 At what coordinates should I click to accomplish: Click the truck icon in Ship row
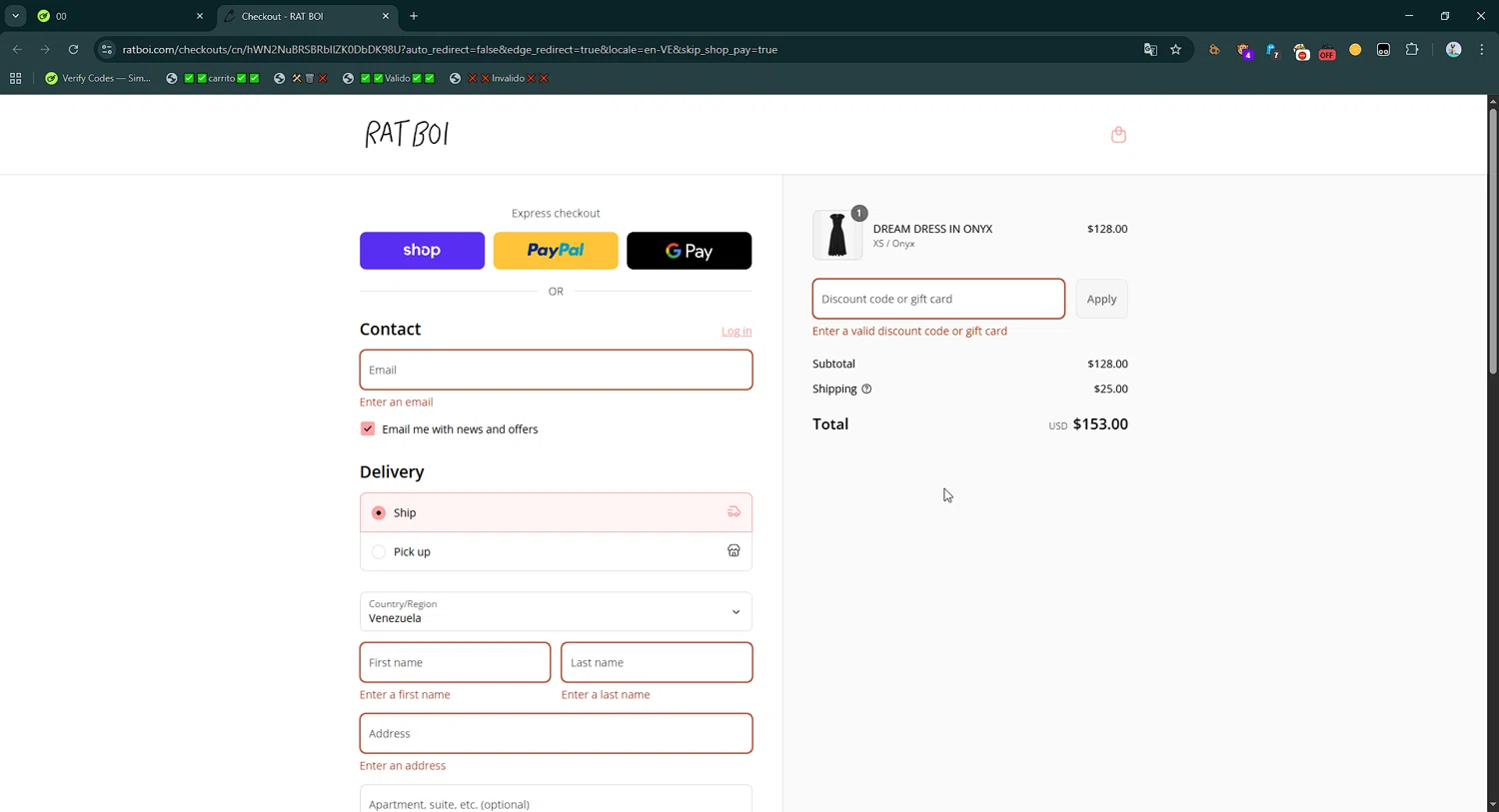click(x=734, y=512)
